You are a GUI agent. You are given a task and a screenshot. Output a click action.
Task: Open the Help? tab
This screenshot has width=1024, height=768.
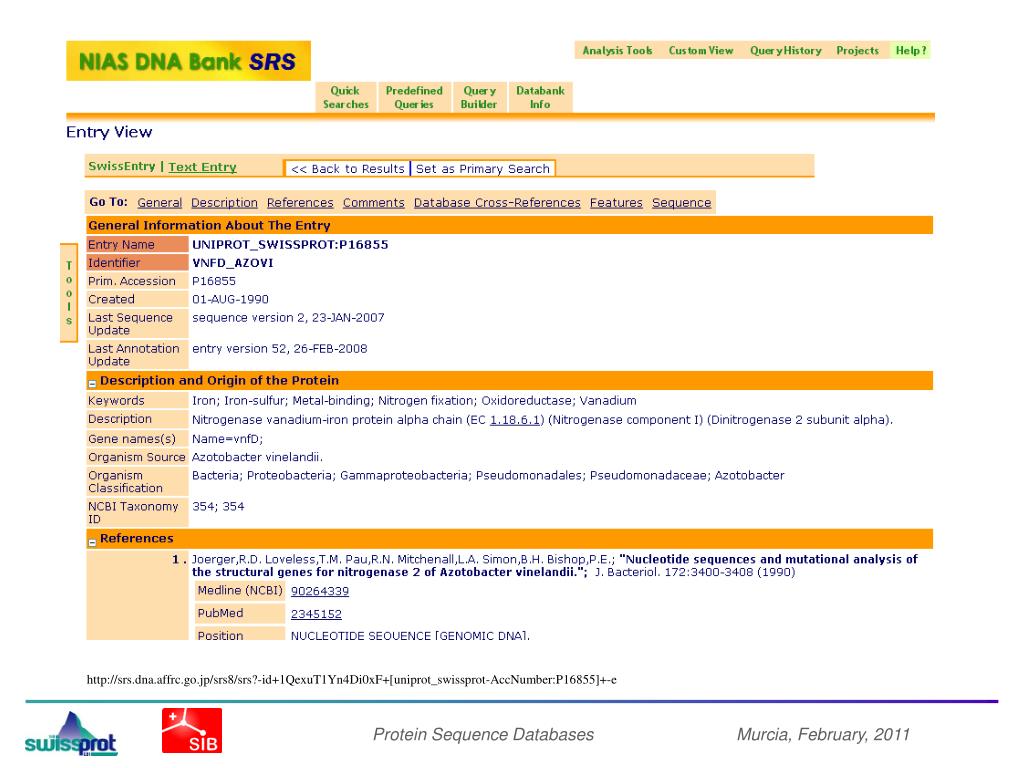pos(910,50)
